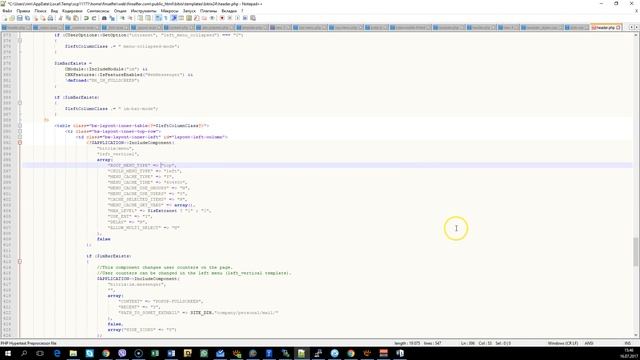This screenshot has width=640, height=360.
Task: Play back recorded macro icon
Action: [238, 18]
